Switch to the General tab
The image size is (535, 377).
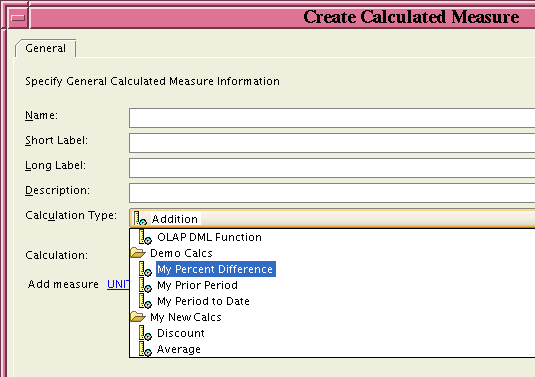tap(45, 48)
